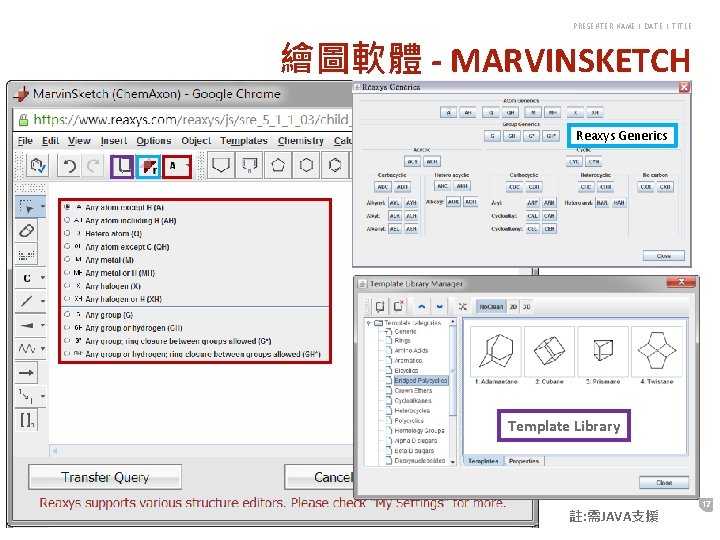Screen dimensions: 720x540
Task: Open Reaxys Generics toolbar icon
Action: click(x=149, y=166)
